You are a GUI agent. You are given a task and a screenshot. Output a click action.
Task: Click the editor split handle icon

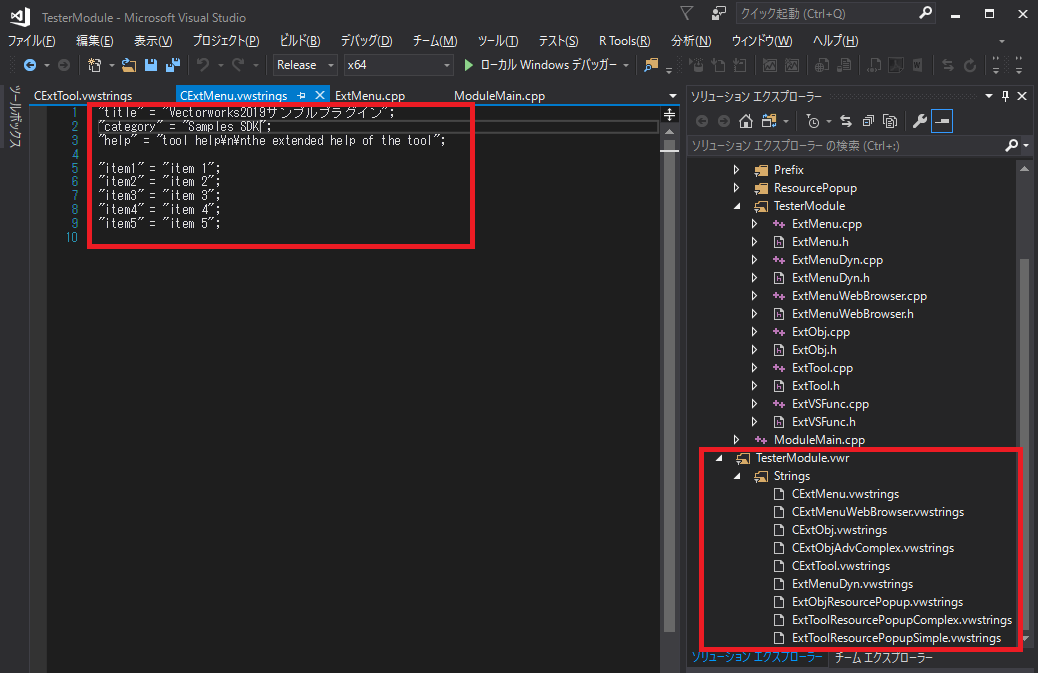coord(669,114)
